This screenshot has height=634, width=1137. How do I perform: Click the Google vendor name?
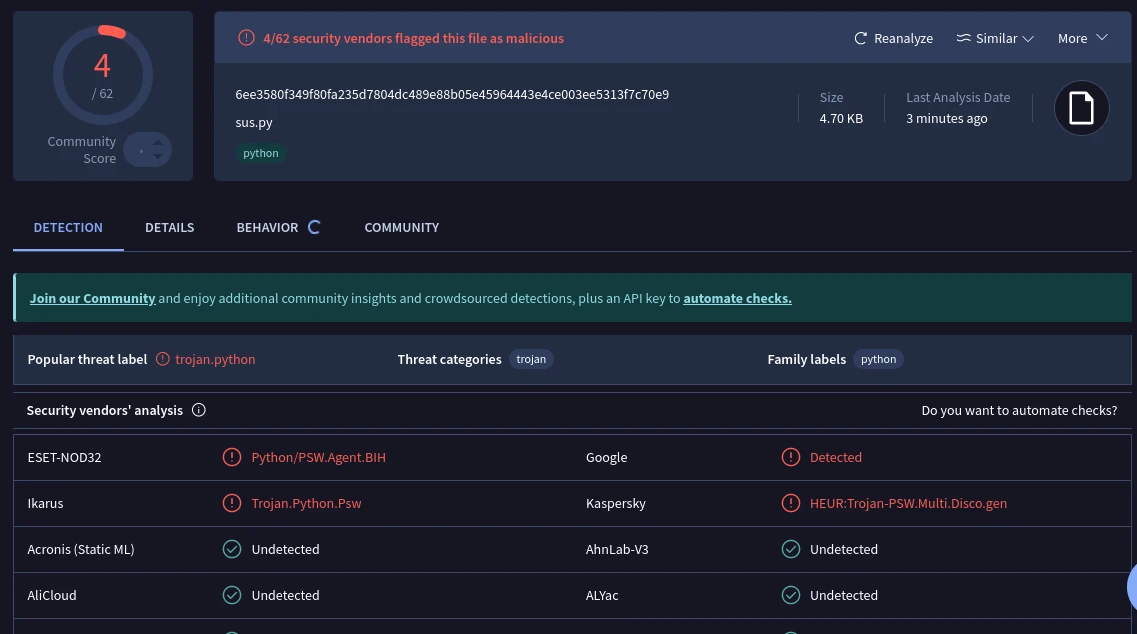(x=606, y=458)
